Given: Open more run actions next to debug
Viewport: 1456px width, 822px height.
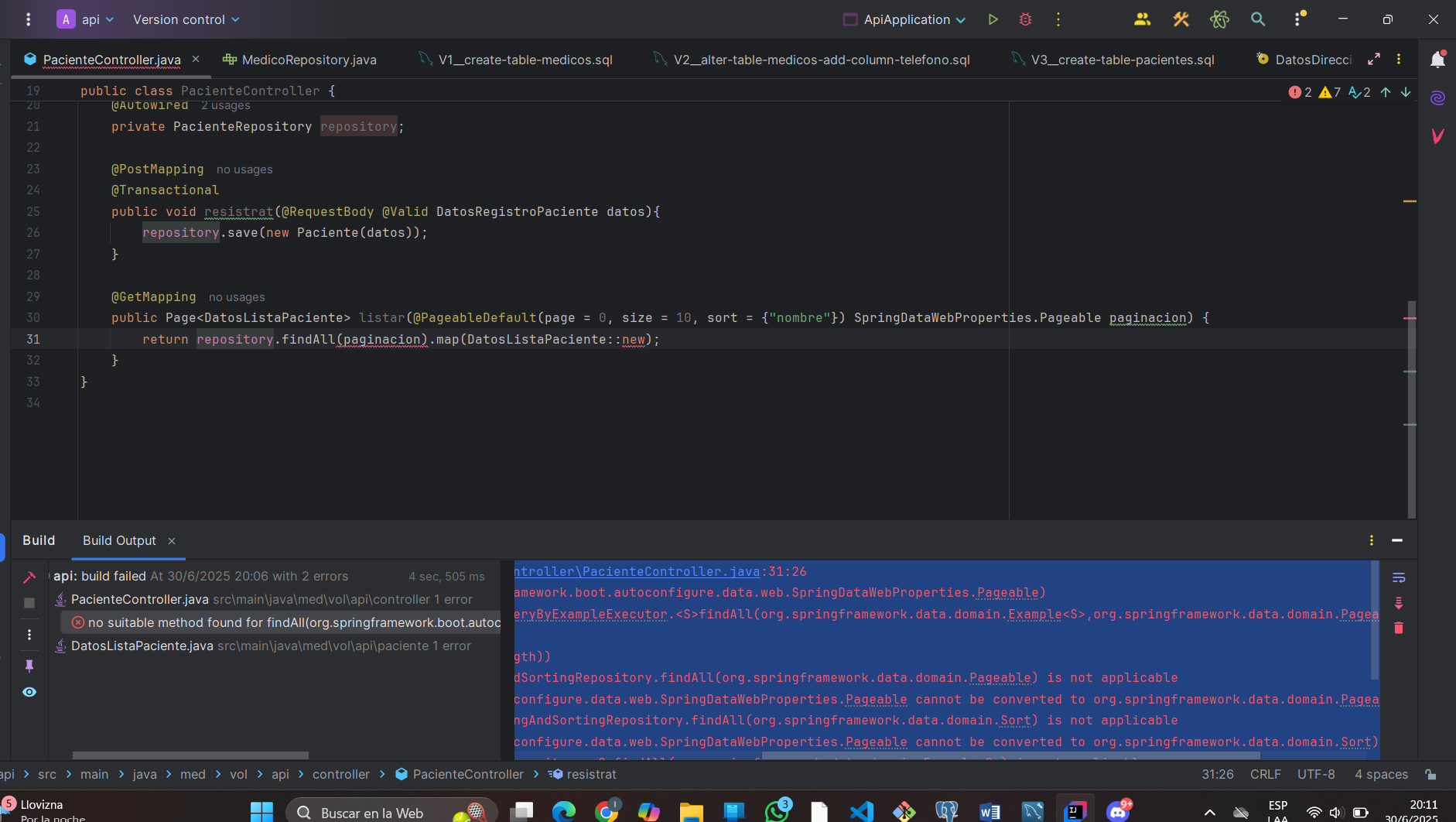Looking at the screenshot, I should (1058, 19).
